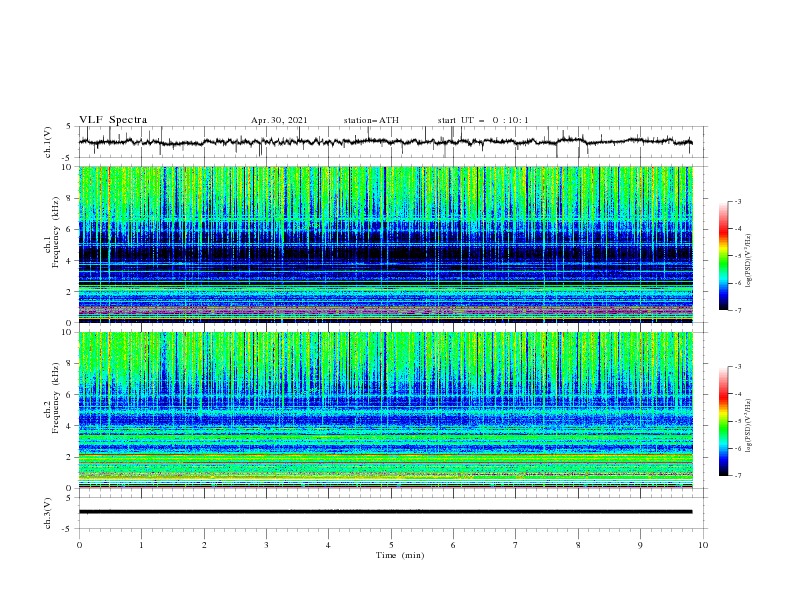Click the '-3' value on ch.1 colorbar
The width and height of the screenshot is (792, 612).
pyautogui.click(x=737, y=201)
